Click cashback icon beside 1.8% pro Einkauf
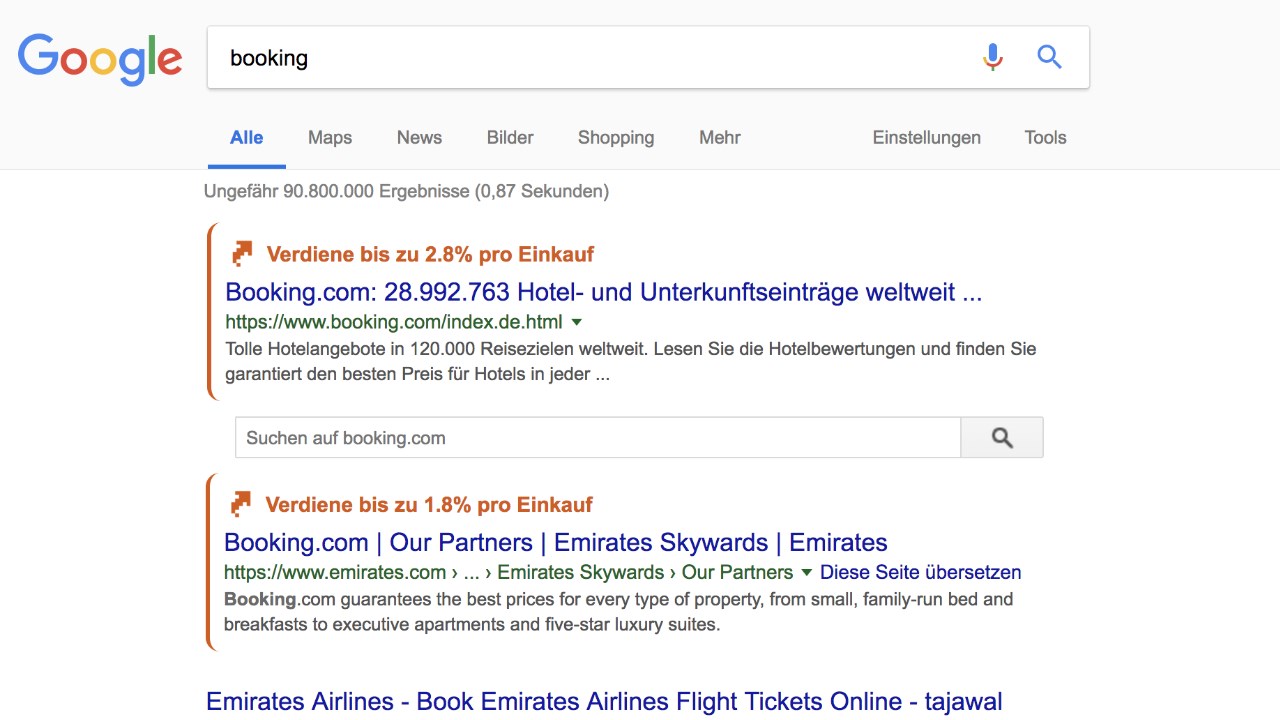The image size is (1280, 720). [x=241, y=504]
